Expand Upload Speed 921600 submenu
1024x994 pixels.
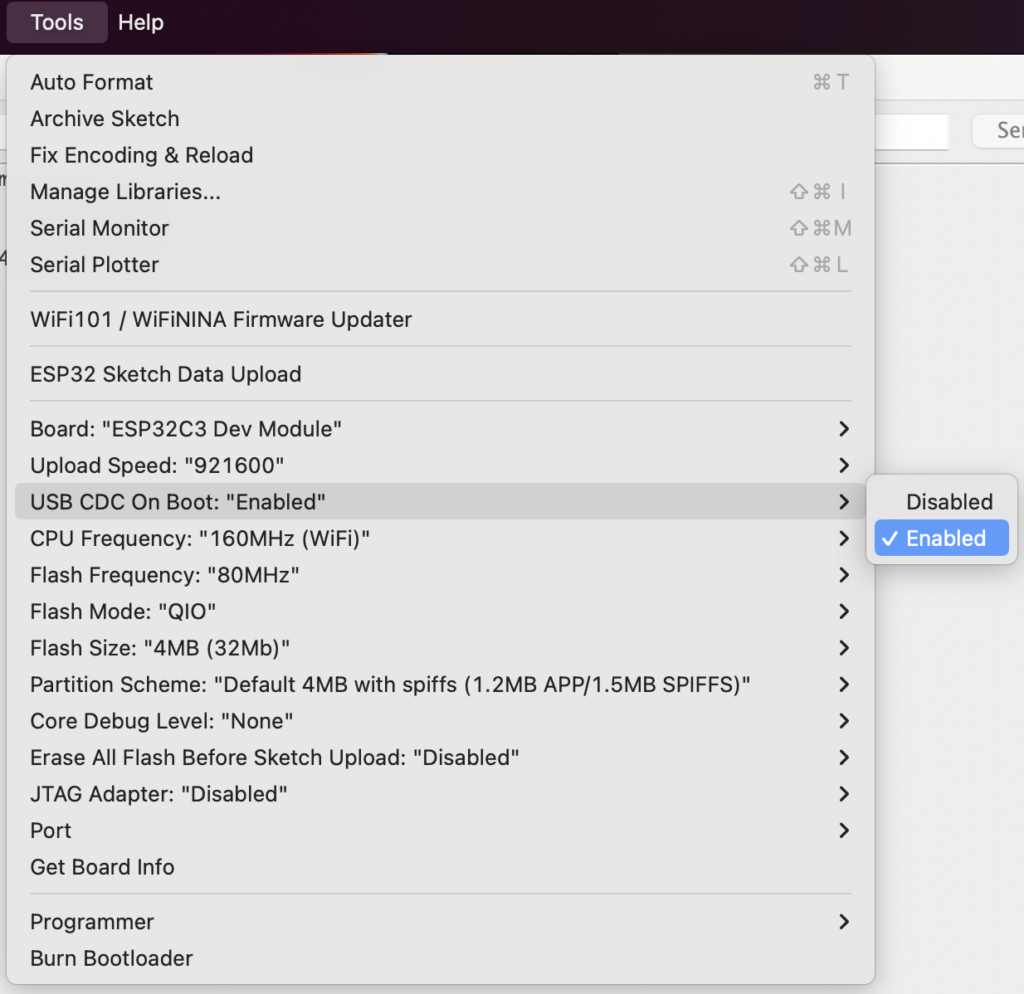440,466
